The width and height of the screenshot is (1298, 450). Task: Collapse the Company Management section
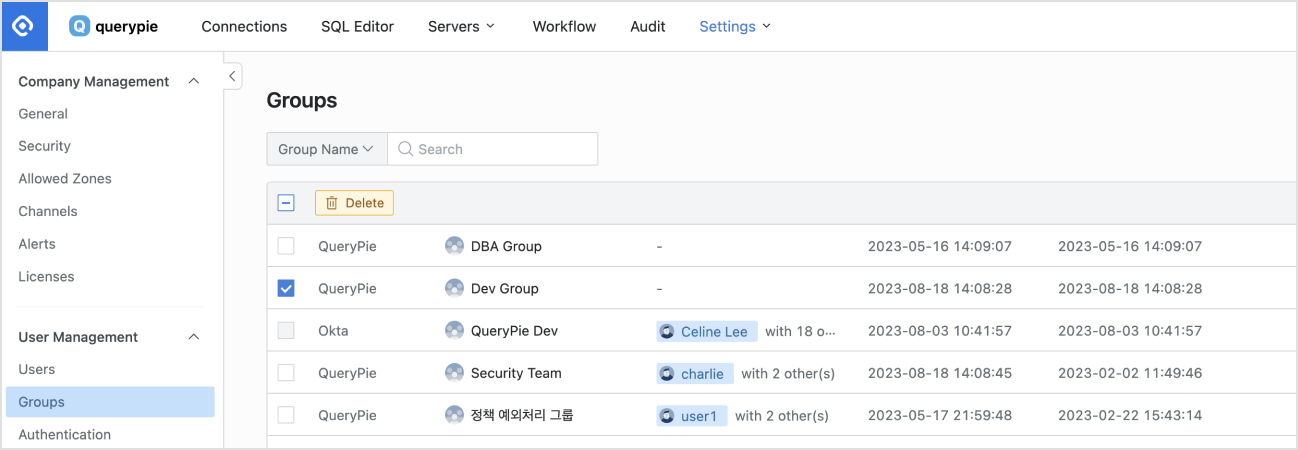[194, 81]
